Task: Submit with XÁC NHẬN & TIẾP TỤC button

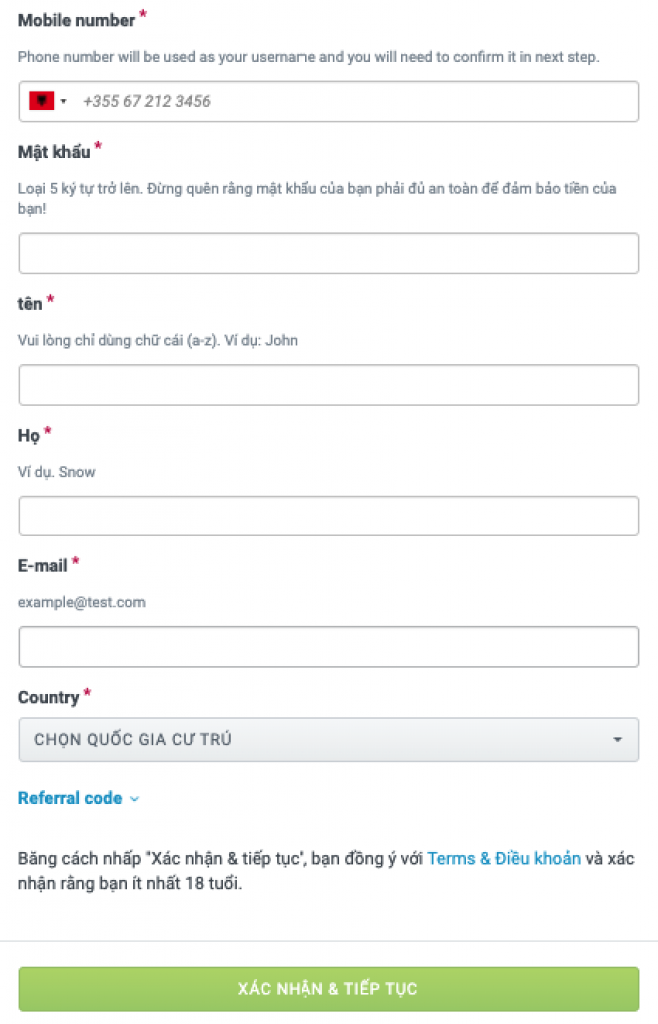Action: point(328,989)
